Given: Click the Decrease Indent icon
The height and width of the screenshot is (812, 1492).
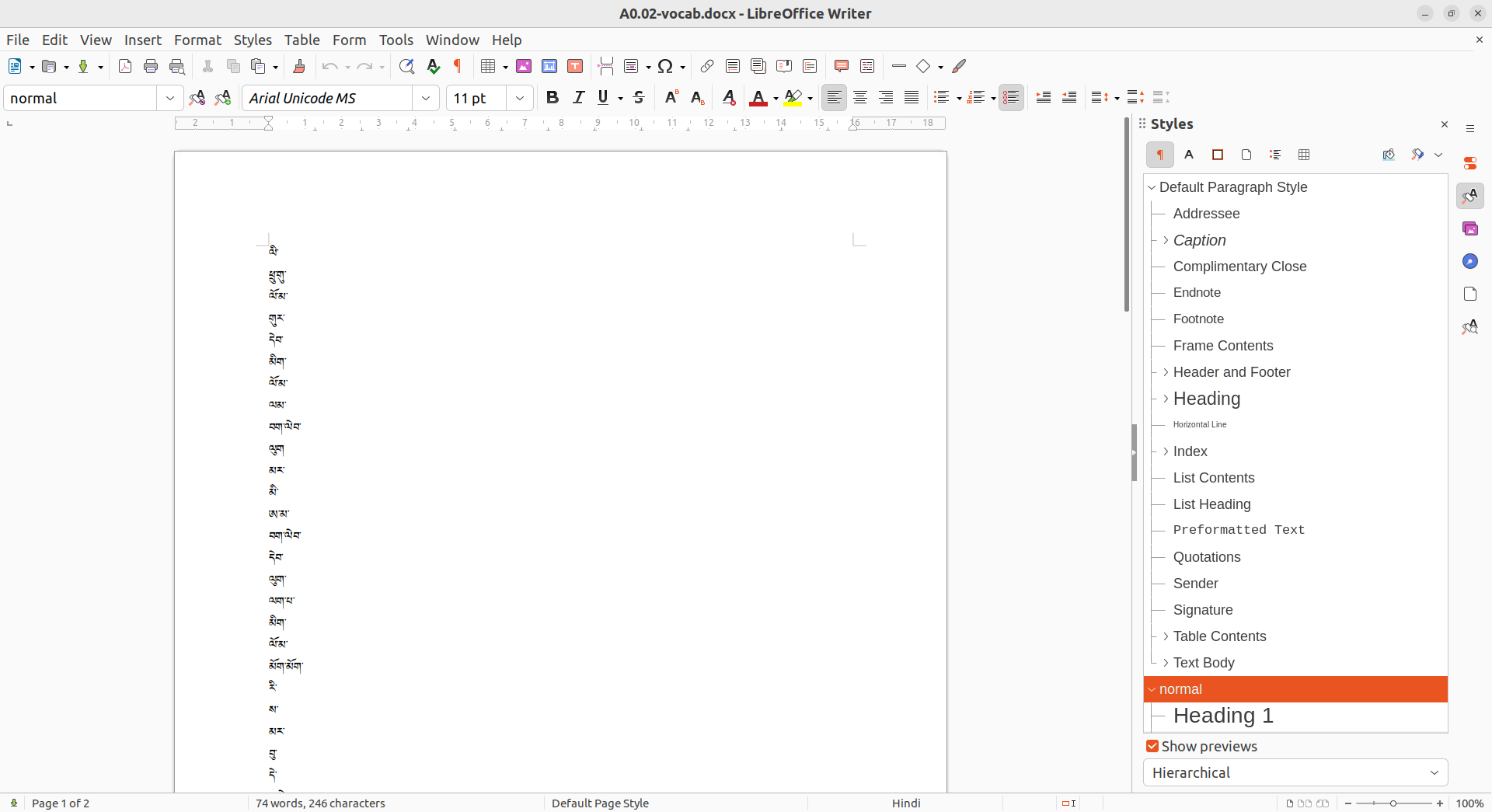Looking at the screenshot, I should tap(1069, 97).
